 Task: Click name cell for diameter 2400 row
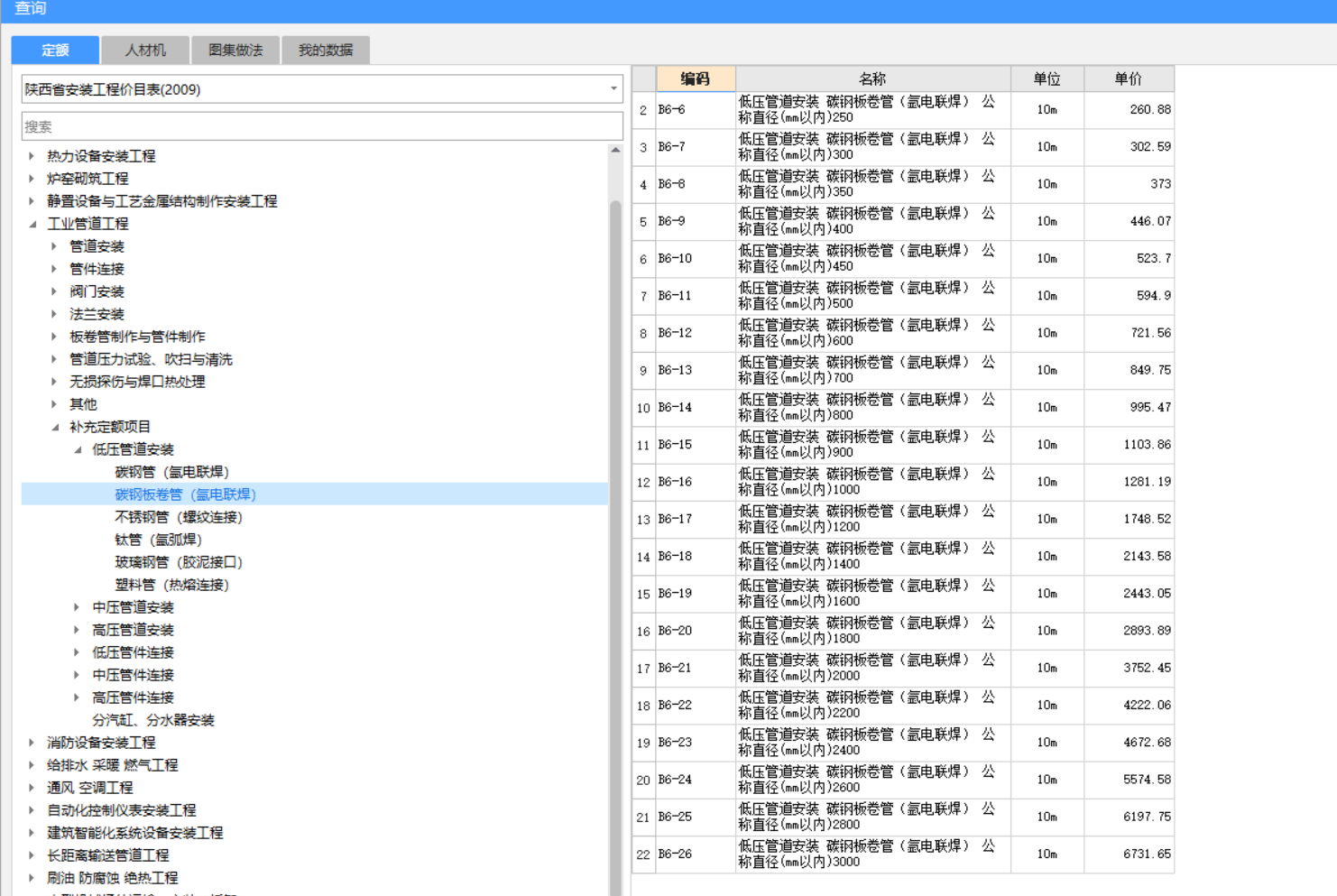(872, 743)
